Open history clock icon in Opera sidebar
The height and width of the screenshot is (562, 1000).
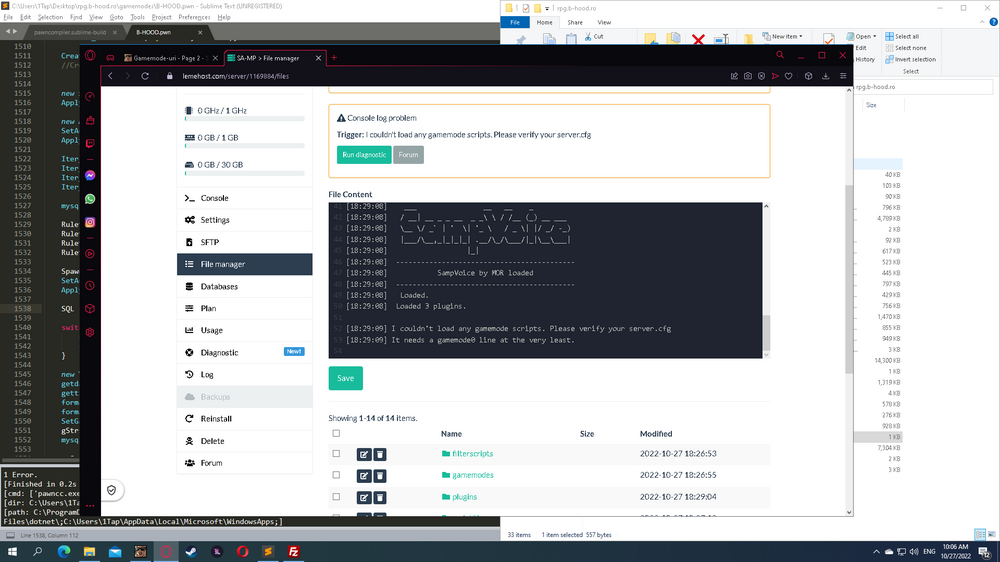(x=90, y=285)
